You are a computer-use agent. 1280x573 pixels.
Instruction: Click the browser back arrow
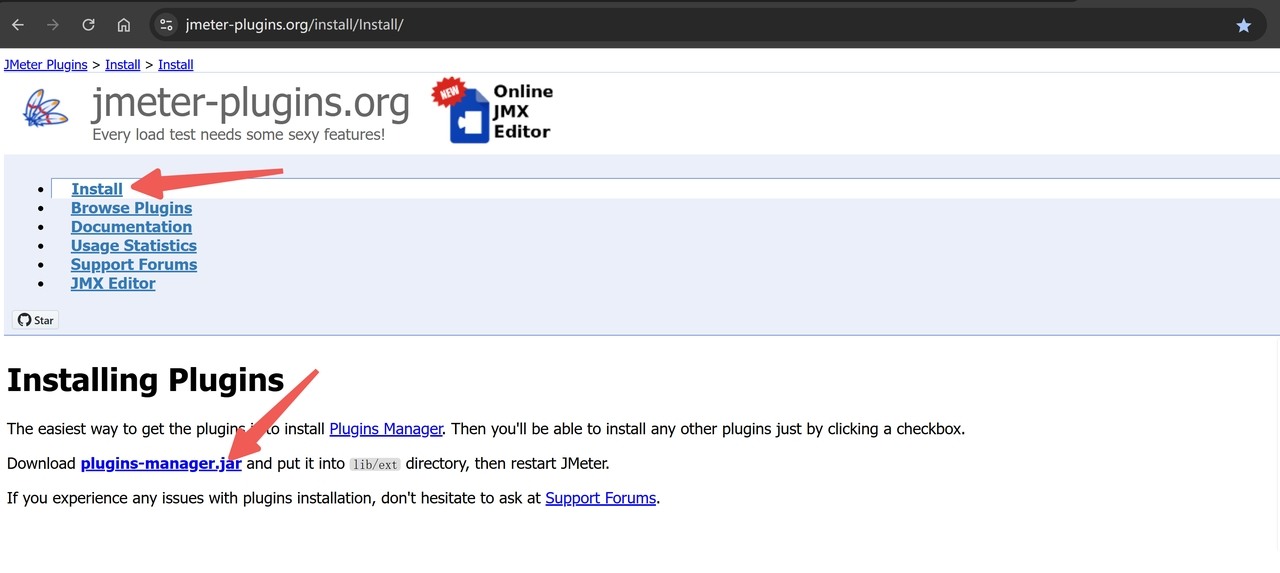tap(18, 25)
